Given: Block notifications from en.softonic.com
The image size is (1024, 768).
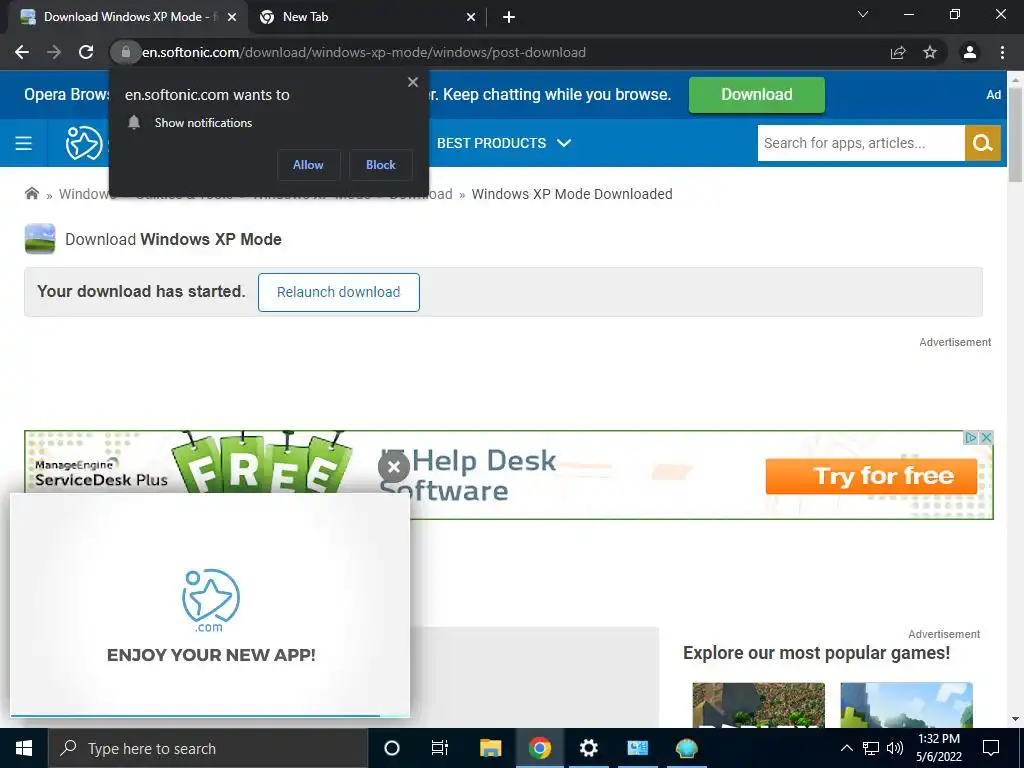Looking at the screenshot, I should 381,165.
